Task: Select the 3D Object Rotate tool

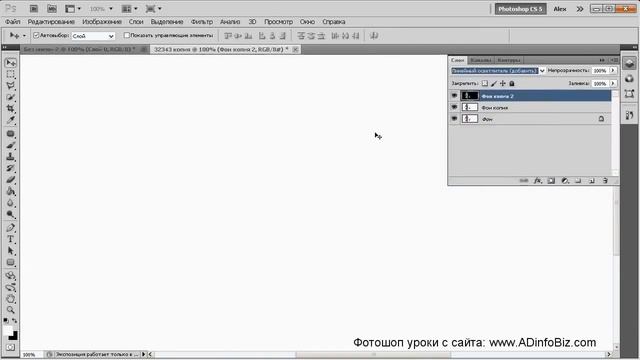Action: [x=11, y=276]
